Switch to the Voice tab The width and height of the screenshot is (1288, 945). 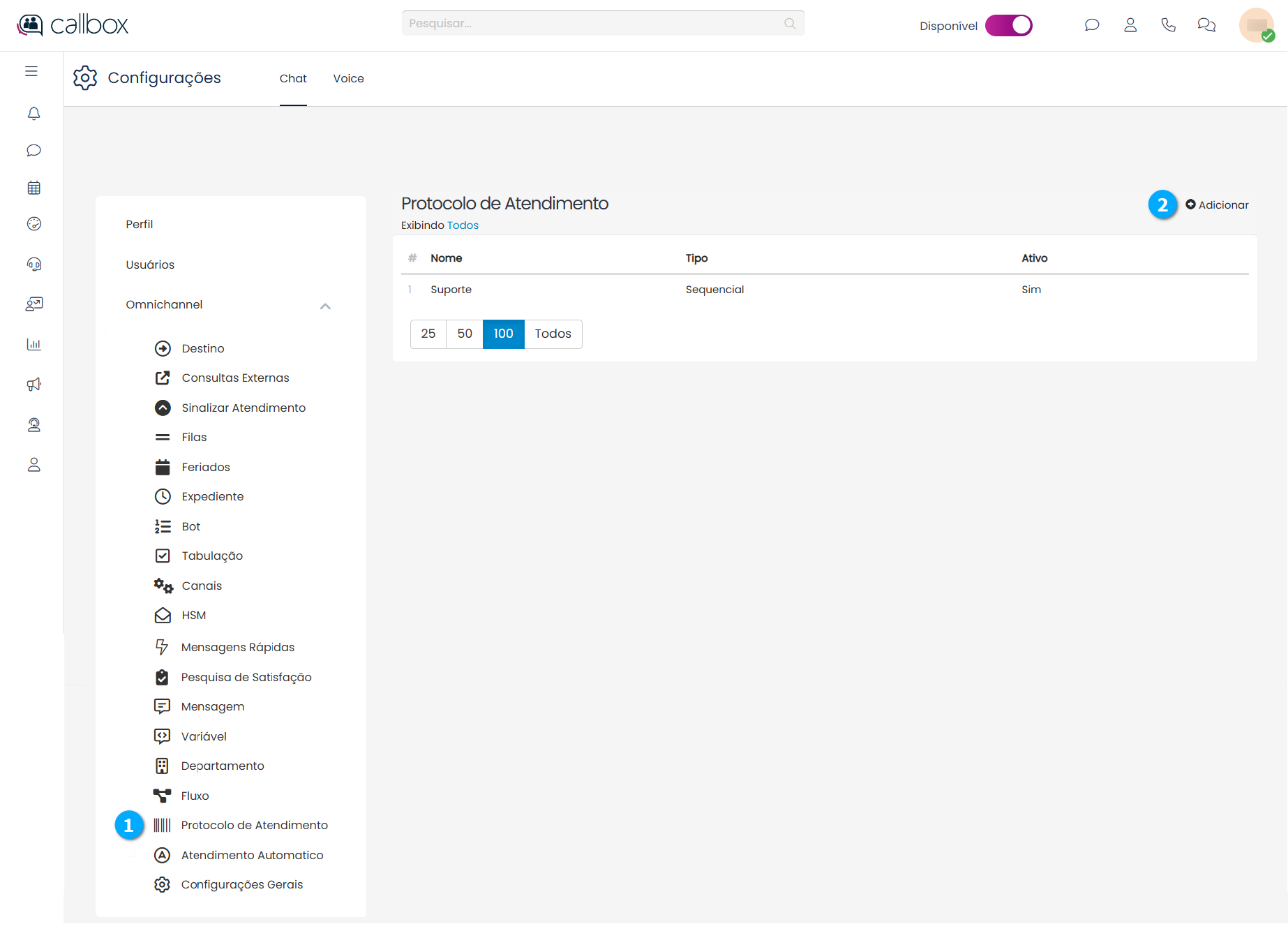click(x=348, y=79)
